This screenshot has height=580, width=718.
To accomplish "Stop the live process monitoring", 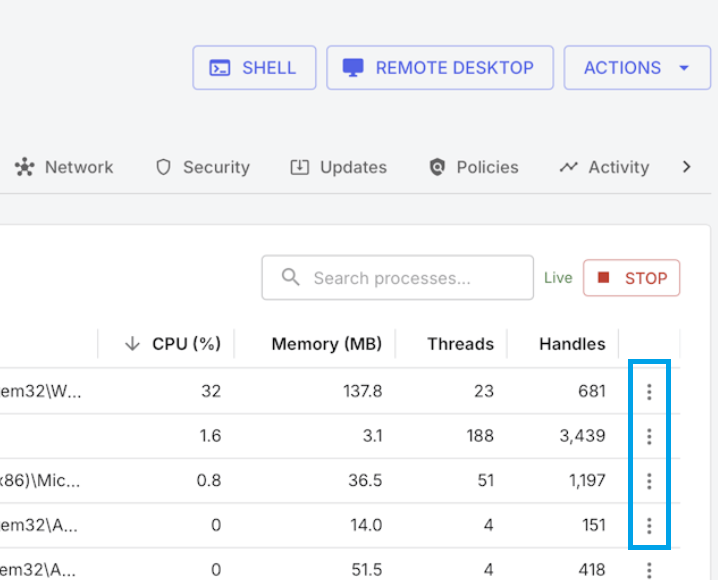I will point(631,278).
